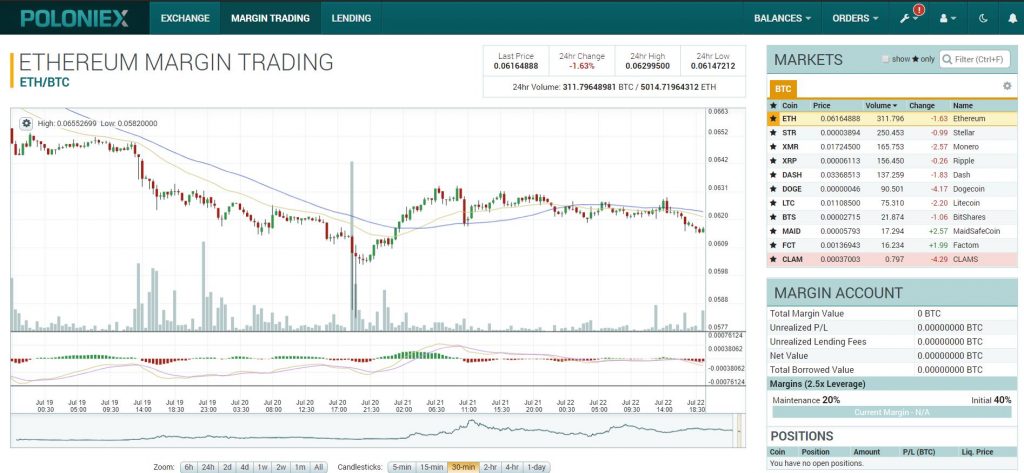Set zoom range to 24h
This screenshot has width=1024, height=473.
point(208,467)
